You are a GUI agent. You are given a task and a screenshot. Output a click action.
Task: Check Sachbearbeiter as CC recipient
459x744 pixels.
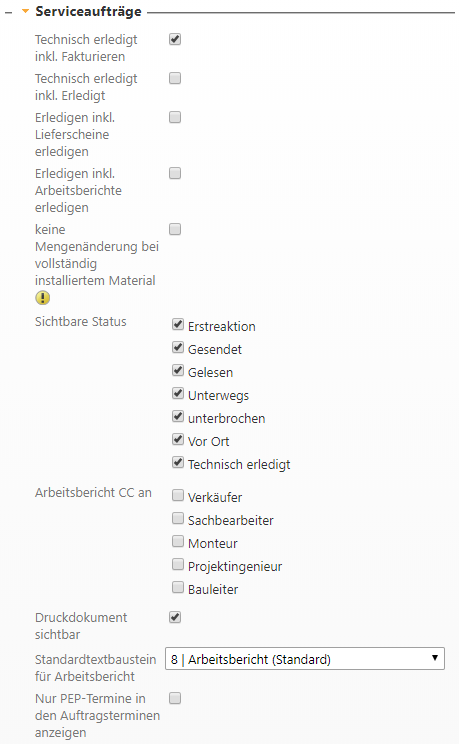click(178, 518)
